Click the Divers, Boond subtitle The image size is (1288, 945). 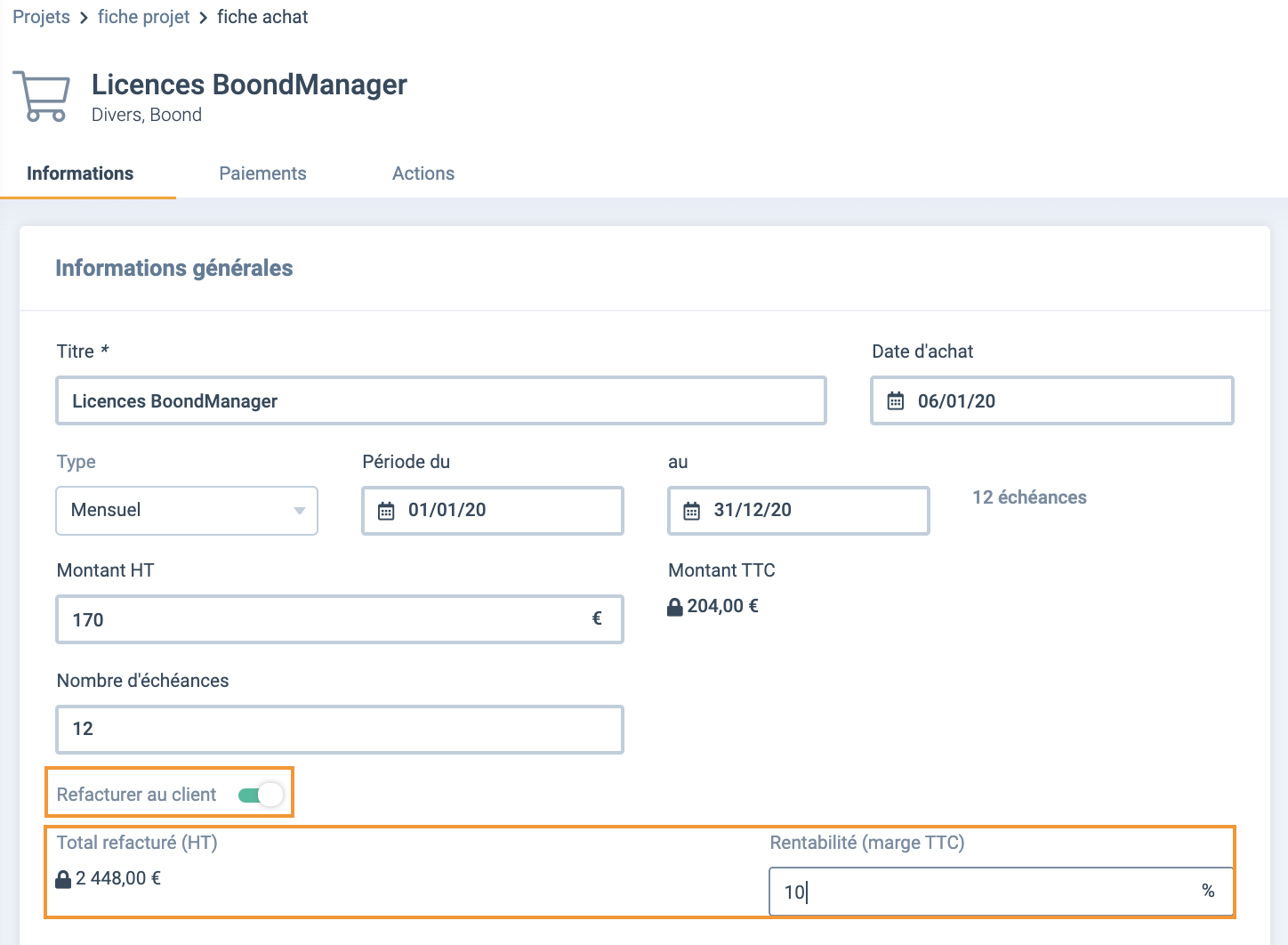pyautogui.click(x=147, y=115)
